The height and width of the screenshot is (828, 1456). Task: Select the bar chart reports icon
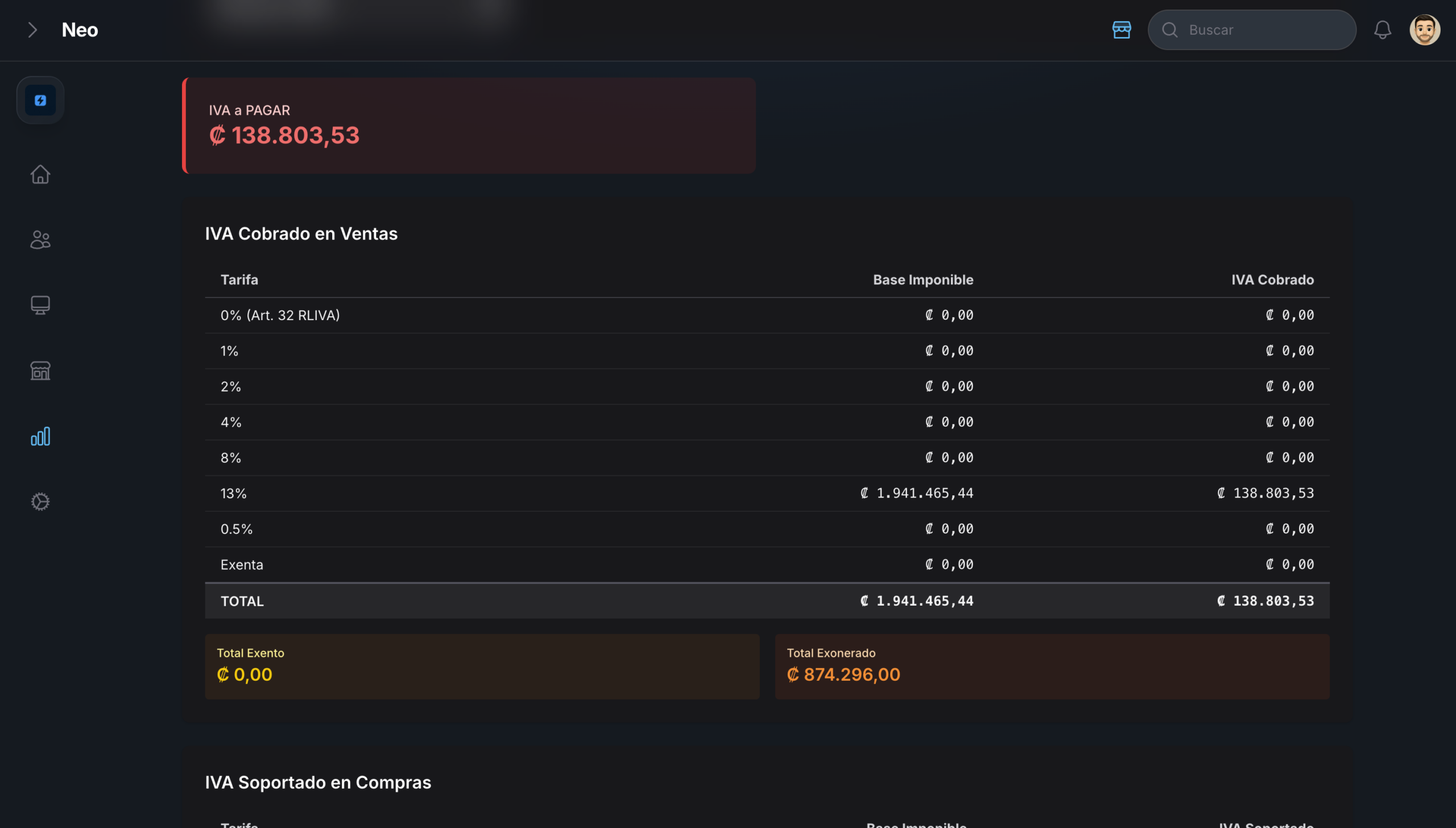coord(40,436)
